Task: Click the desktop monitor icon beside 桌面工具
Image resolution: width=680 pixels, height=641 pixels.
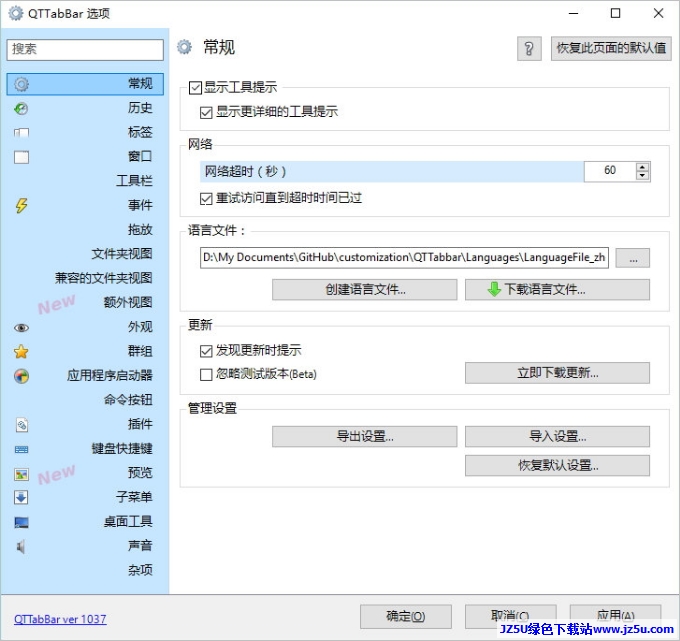Action: point(21,522)
